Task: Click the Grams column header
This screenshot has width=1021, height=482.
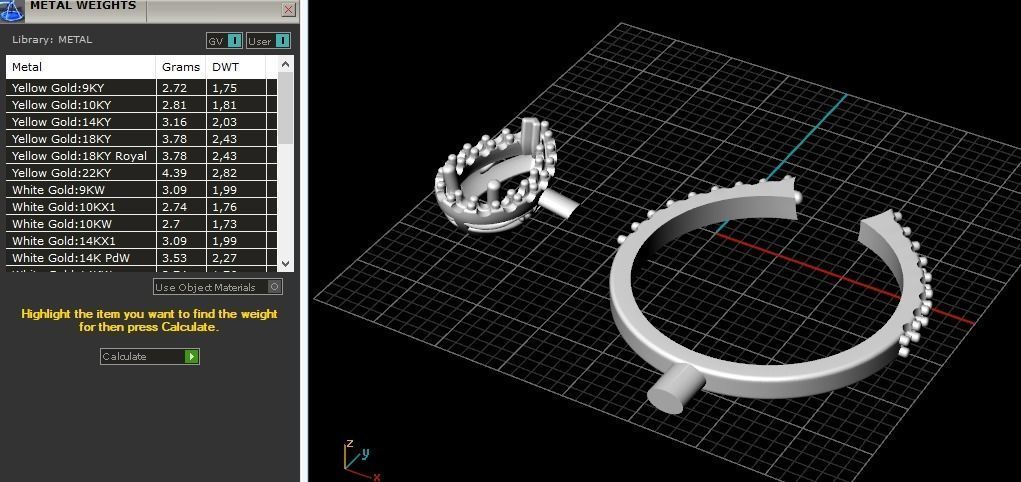Action: (x=181, y=67)
